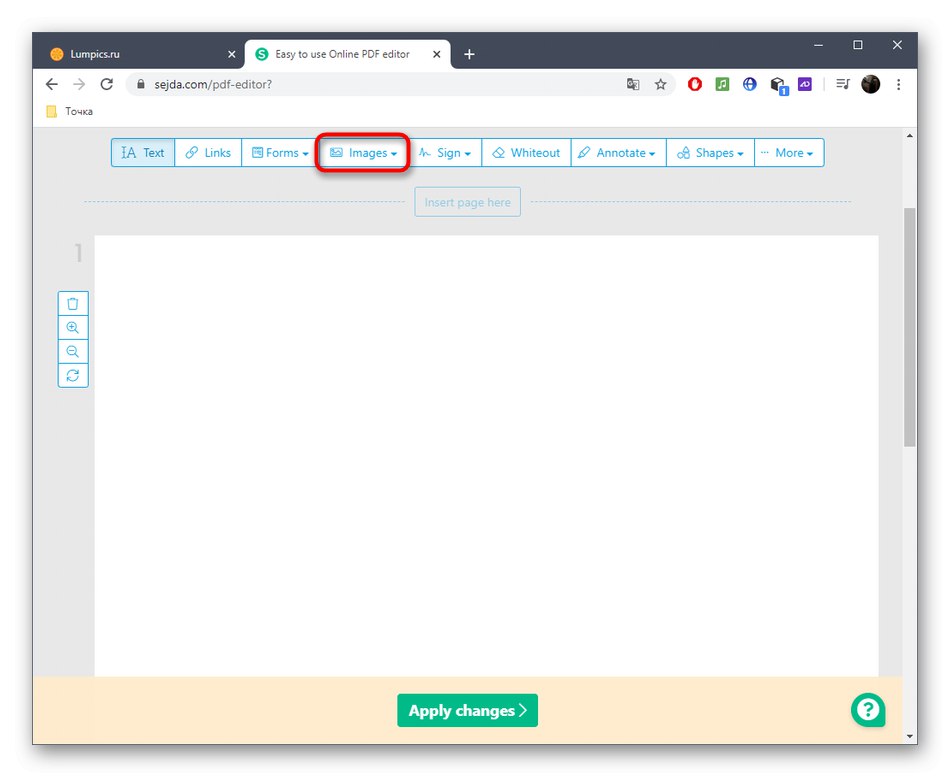Bookmark the page via star icon
The height and width of the screenshot is (777, 950).
pos(661,84)
